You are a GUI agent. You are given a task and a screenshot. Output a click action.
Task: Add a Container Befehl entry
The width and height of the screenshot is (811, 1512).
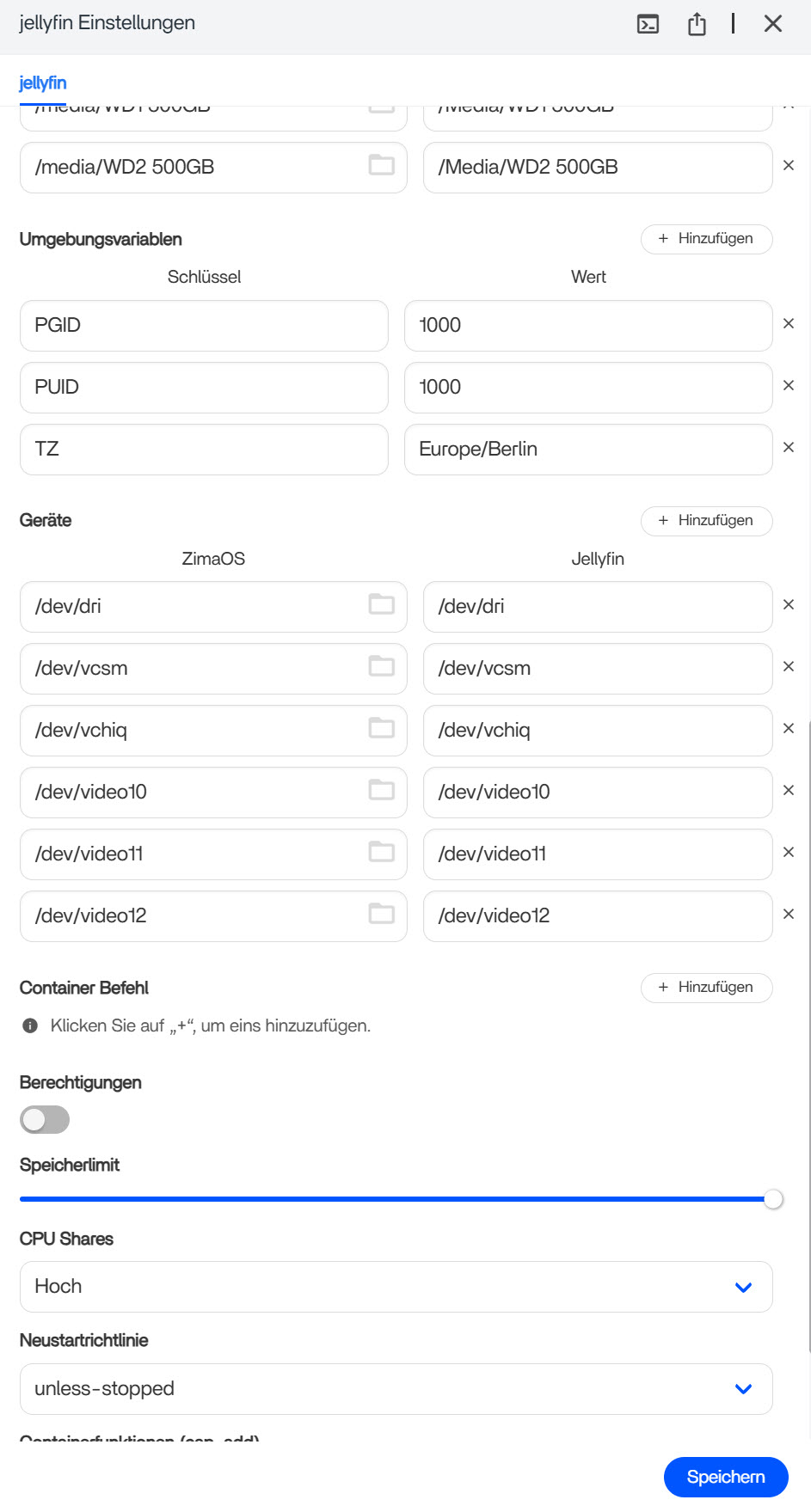click(706, 988)
